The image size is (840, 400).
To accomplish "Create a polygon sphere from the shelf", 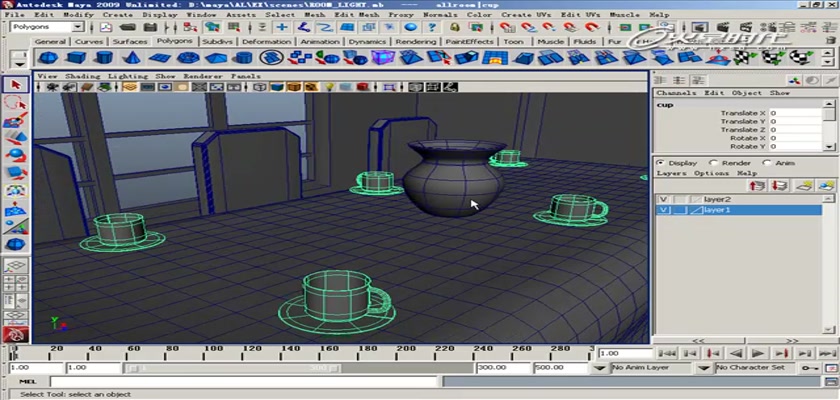I will coord(48,57).
